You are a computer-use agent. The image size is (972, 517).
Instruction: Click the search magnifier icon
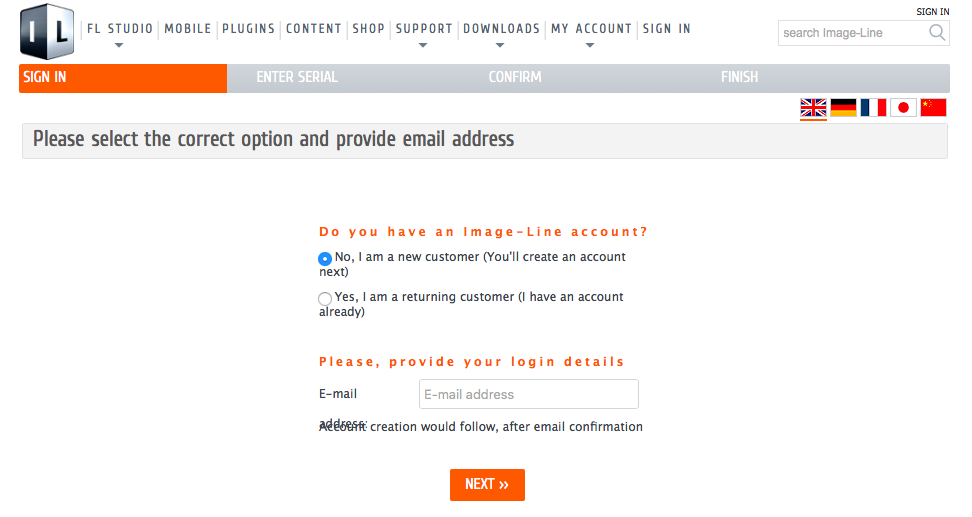tap(937, 32)
